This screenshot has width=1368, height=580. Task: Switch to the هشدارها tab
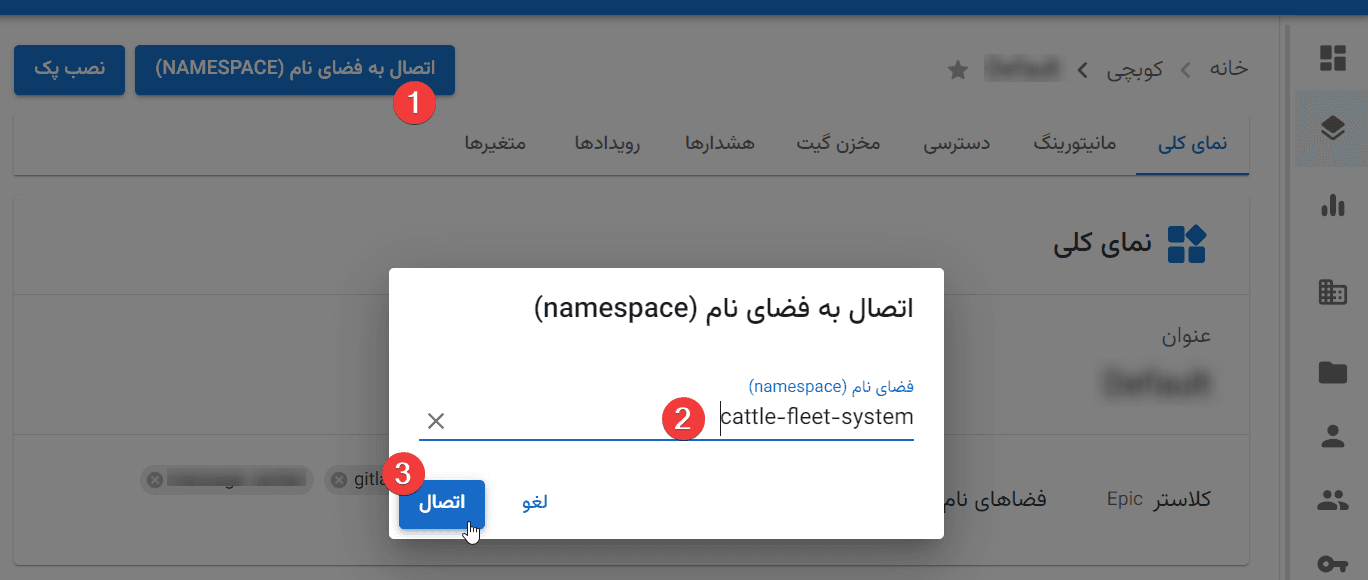pyautogui.click(x=719, y=144)
